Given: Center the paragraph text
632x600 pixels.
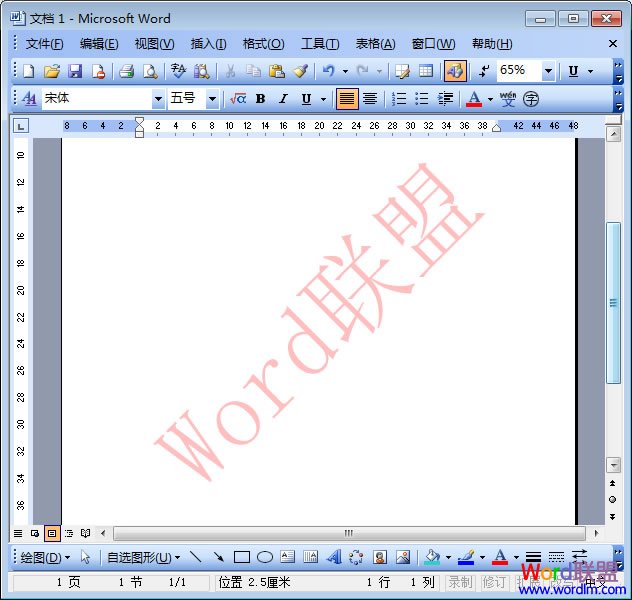Looking at the screenshot, I should (x=370, y=99).
